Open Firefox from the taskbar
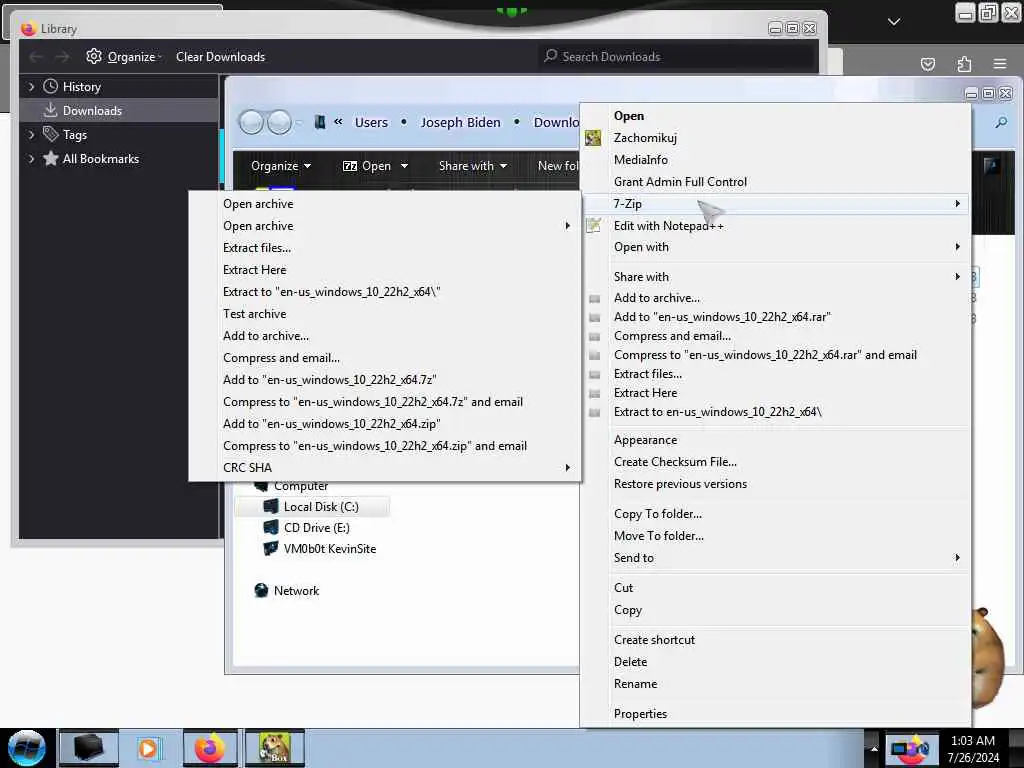The image size is (1024, 768). [x=210, y=748]
